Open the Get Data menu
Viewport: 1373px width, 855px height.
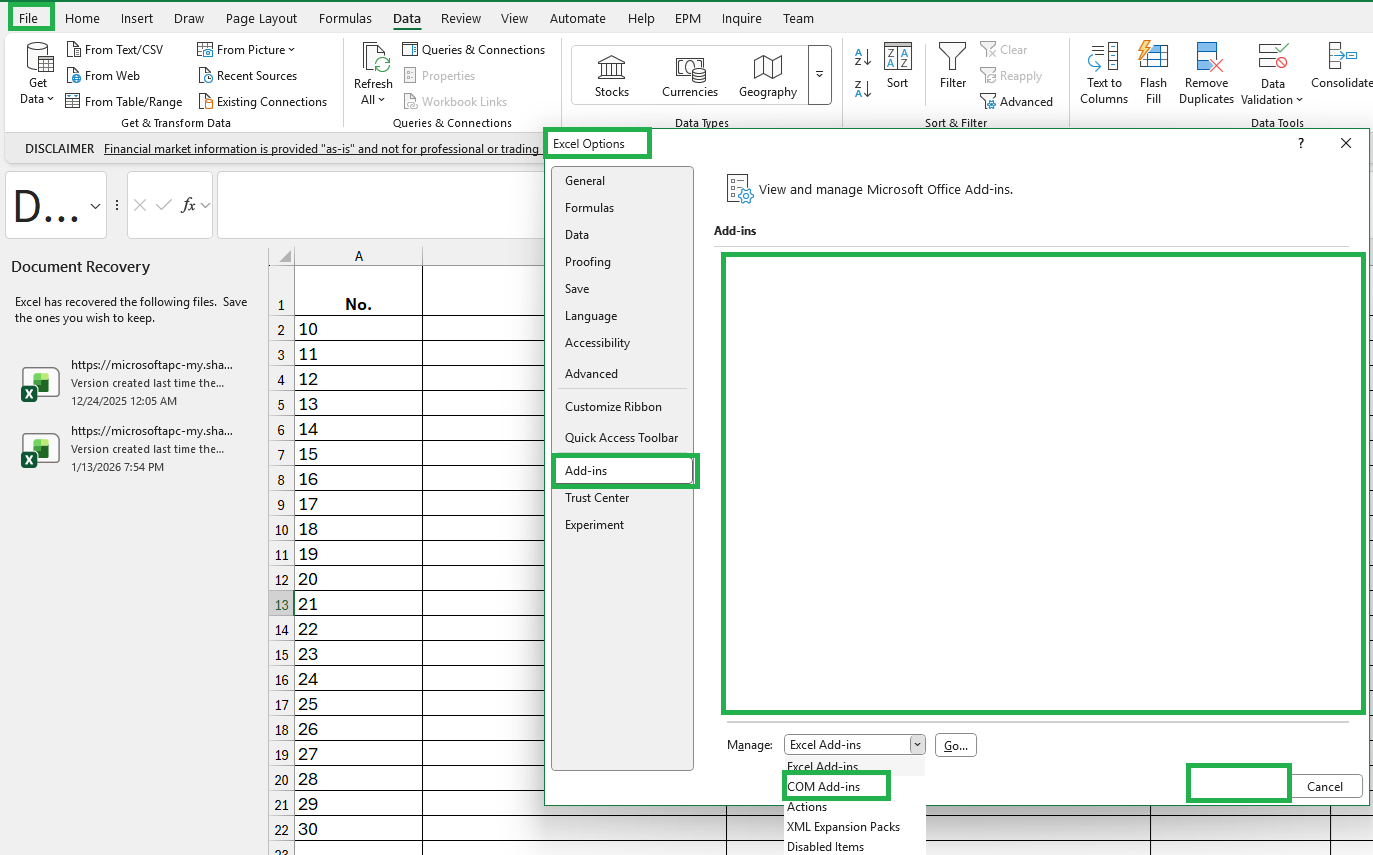point(38,73)
